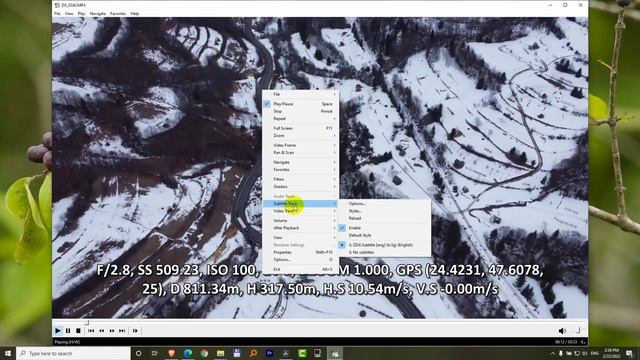This screenshot has width=640, height=360.
Task: Click the active media player taskbar icon
Action: click(x=335, y=353)
